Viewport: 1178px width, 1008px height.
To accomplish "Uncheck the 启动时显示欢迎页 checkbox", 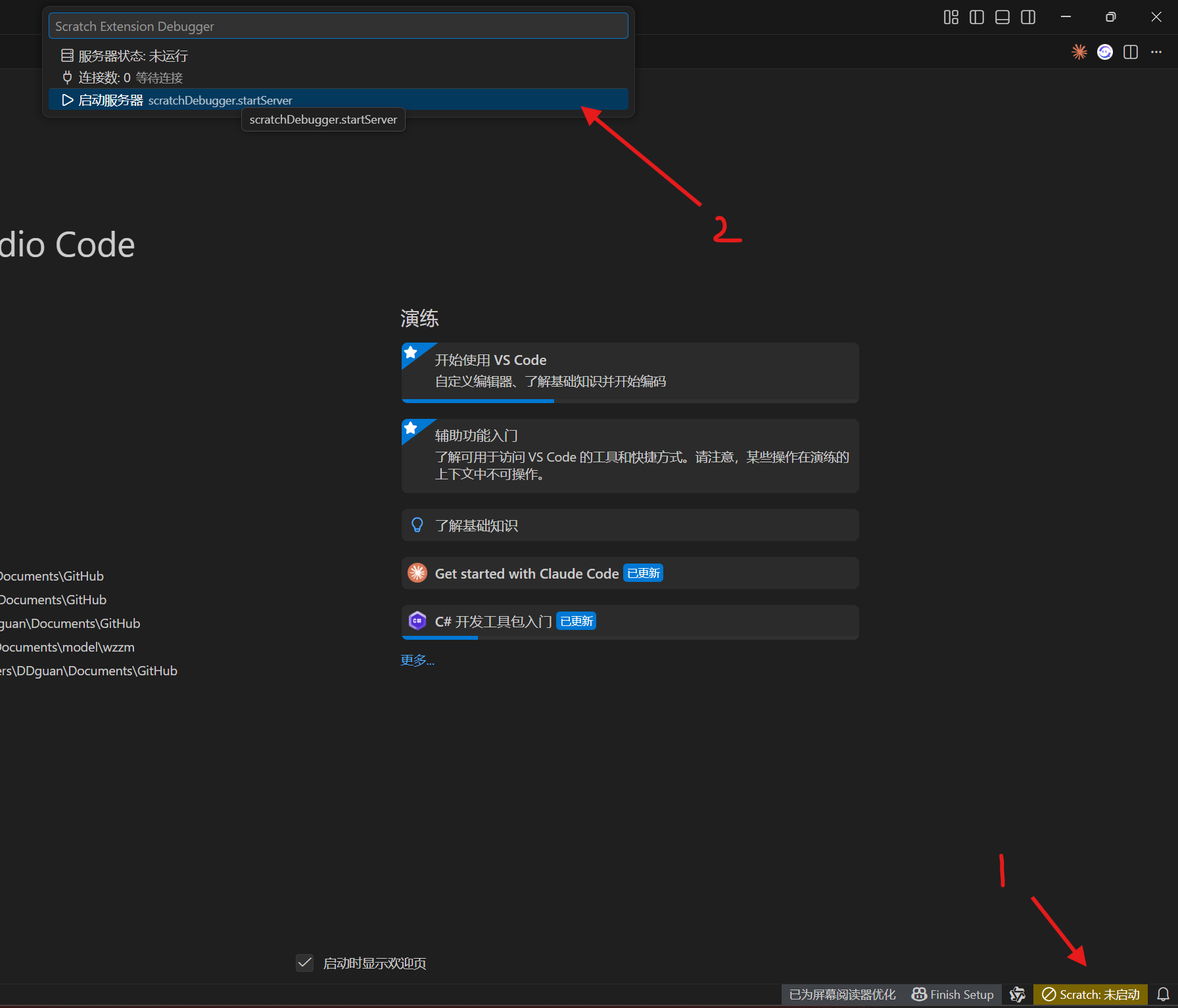I will tap(304, 963).
